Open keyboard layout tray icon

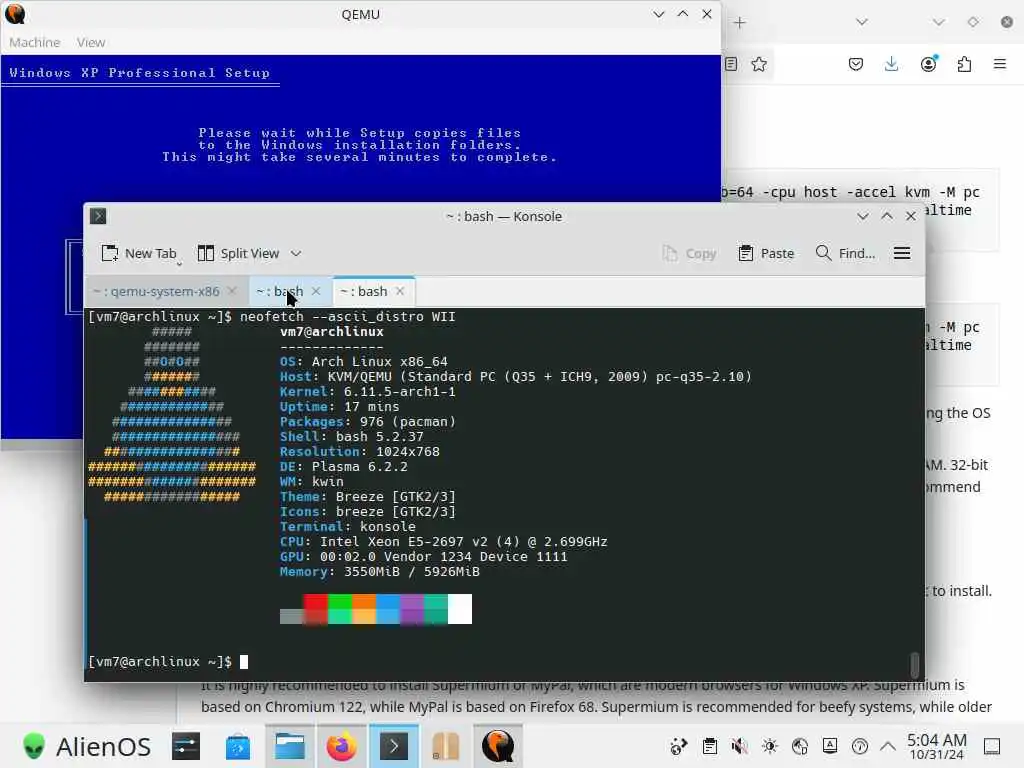[830, 746]
